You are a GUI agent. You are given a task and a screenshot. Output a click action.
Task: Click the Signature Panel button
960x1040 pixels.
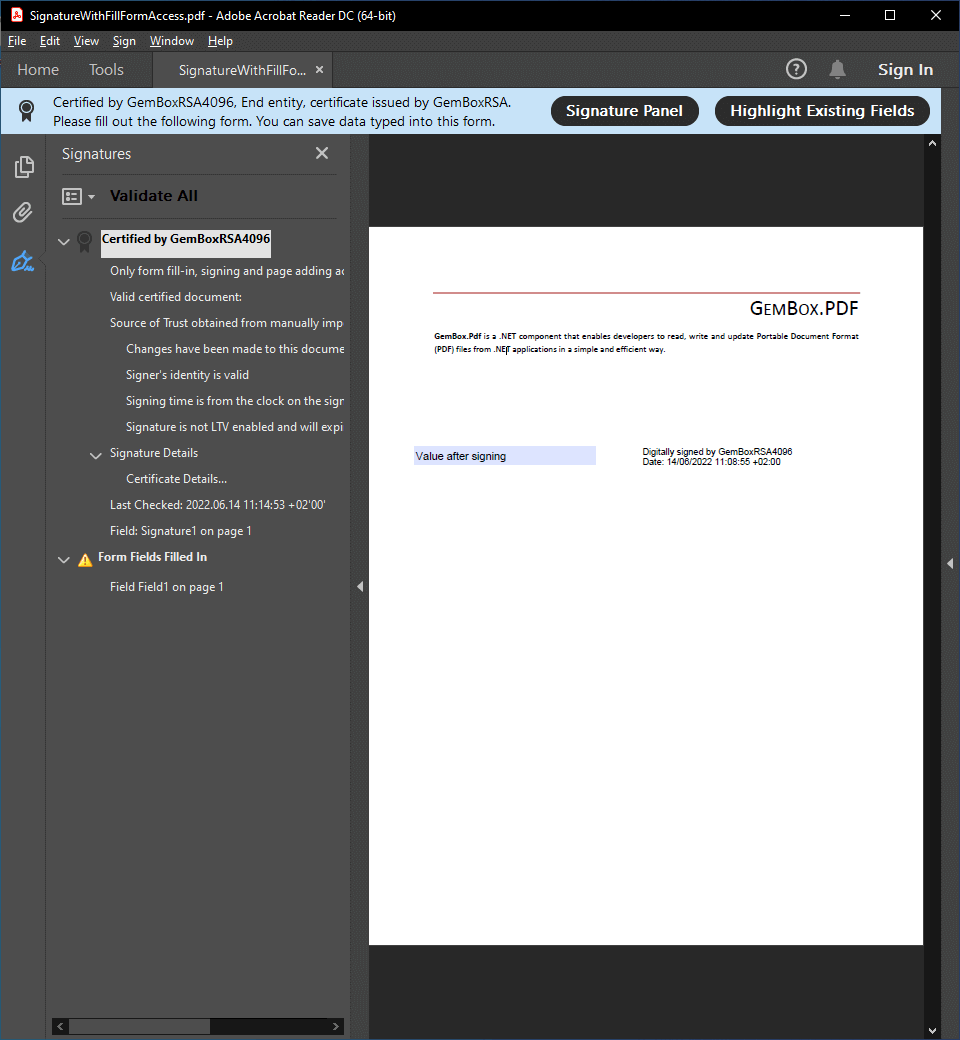624,111
